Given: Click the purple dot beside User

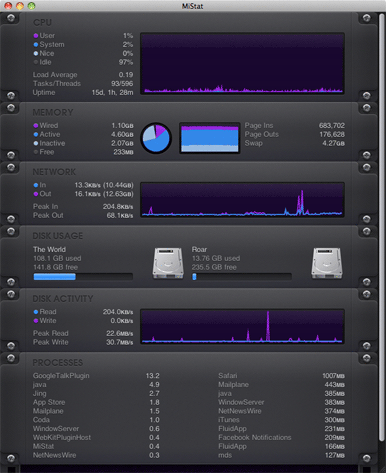Looking at the screenshot, I should click(36, 36).
